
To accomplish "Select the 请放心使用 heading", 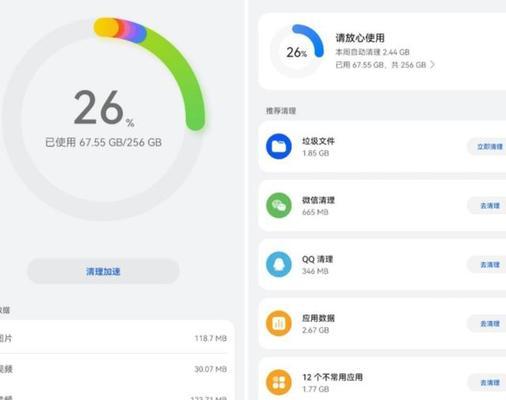I will pos(360,38).
